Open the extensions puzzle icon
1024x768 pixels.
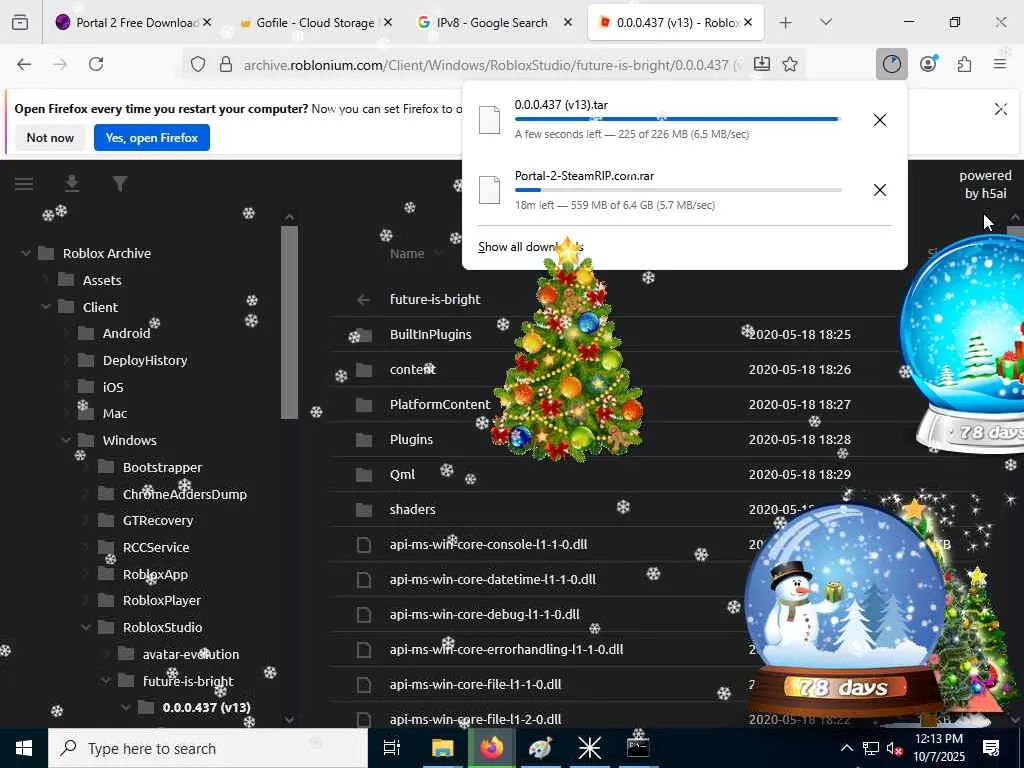point(965,64)
